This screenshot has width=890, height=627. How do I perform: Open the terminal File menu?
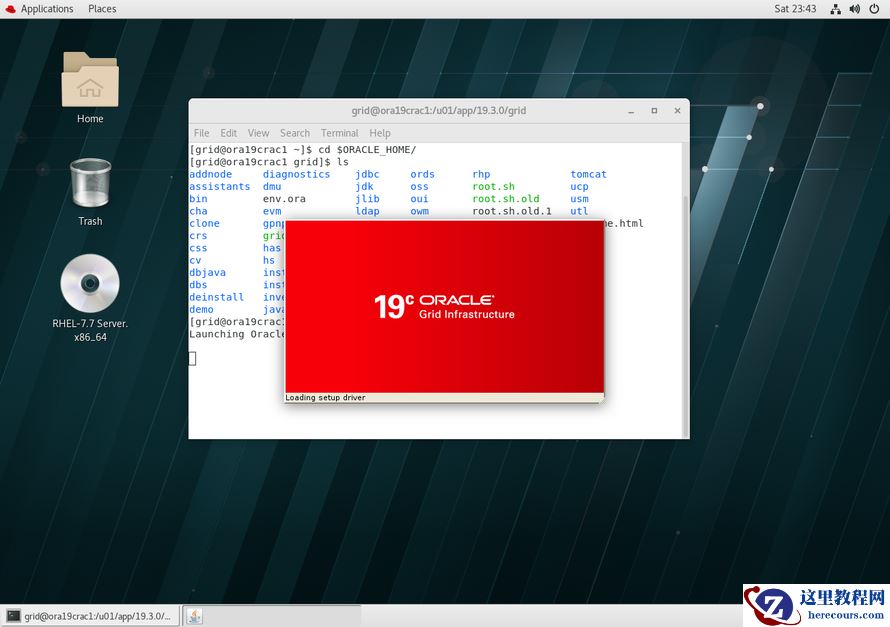tap(201, 133)
